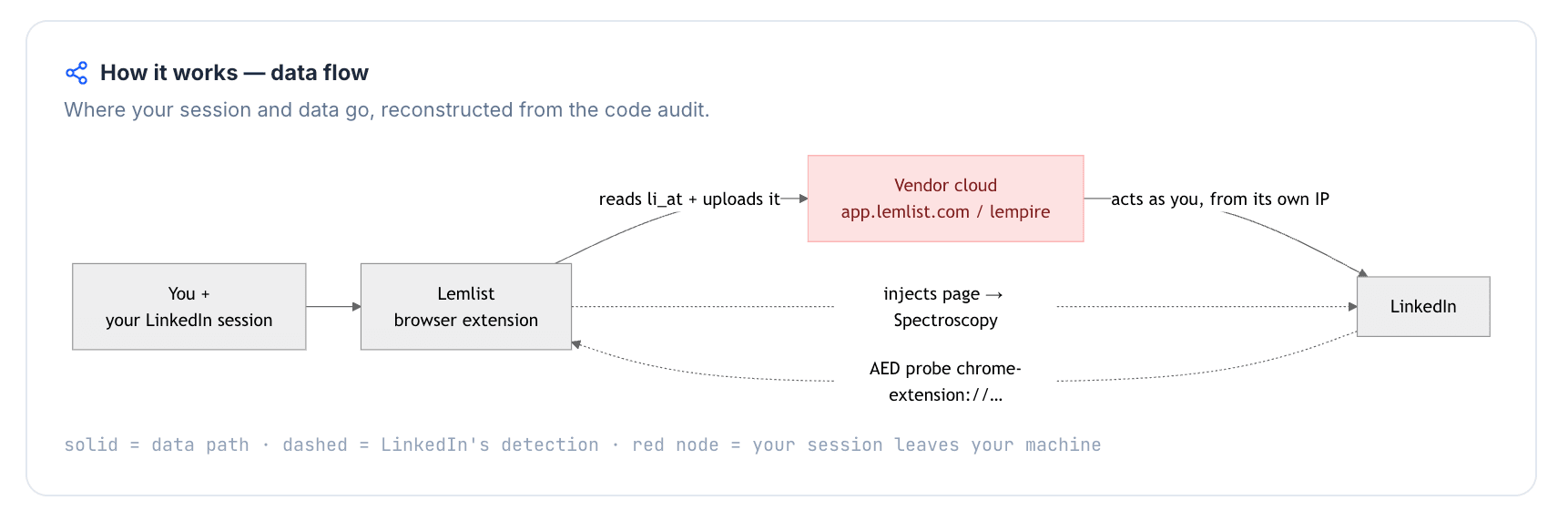The image size is (1568, 521).
Task: Click dotted arrowhead entering LinkedIn node's left side
Action: click(x=1353, y=307)
